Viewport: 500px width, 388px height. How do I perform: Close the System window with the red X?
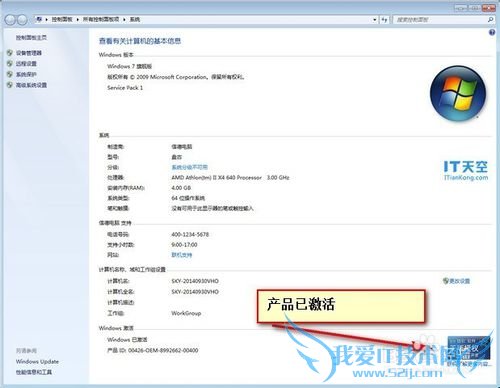coord(489,7)
